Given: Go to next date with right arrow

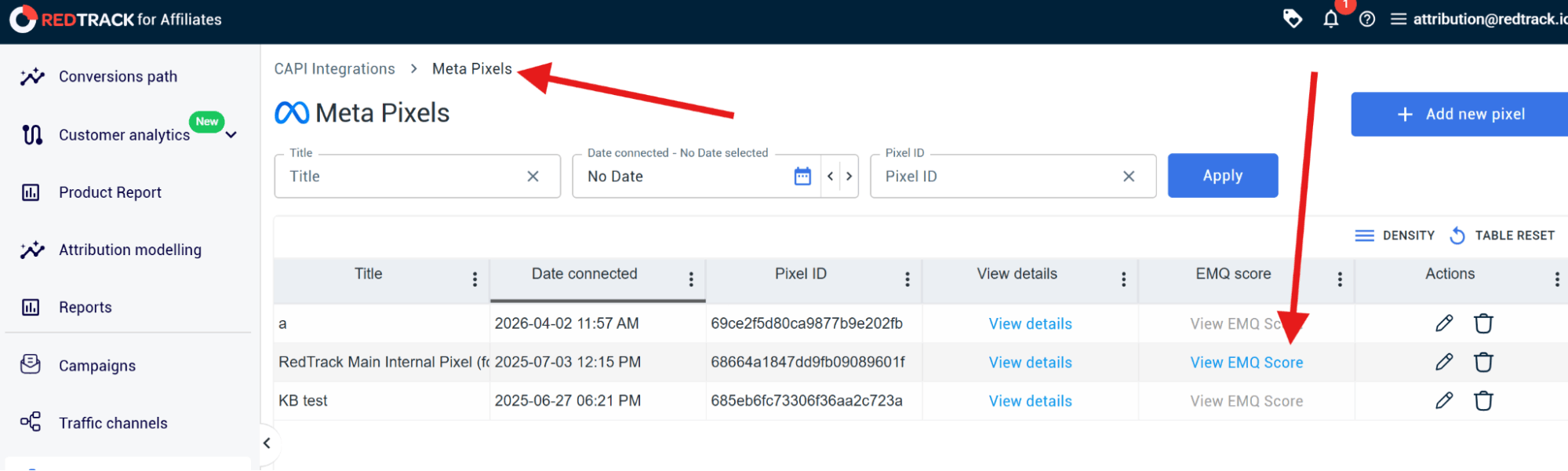Looking at the screenshot, I should coord(849,176).
